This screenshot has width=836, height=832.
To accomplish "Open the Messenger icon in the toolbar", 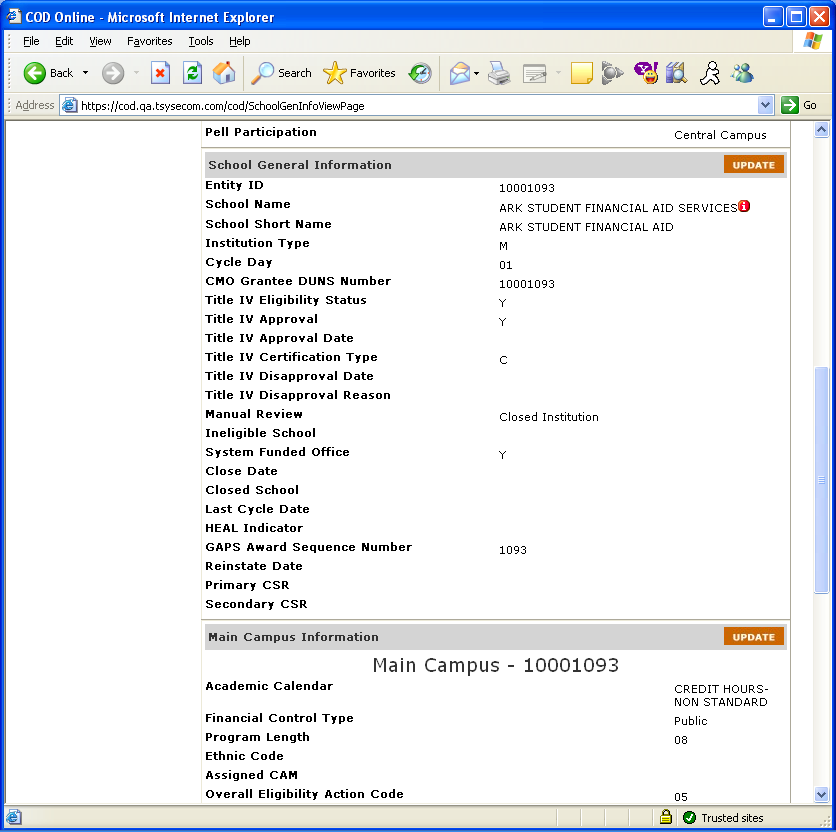I will pos(742,73).
